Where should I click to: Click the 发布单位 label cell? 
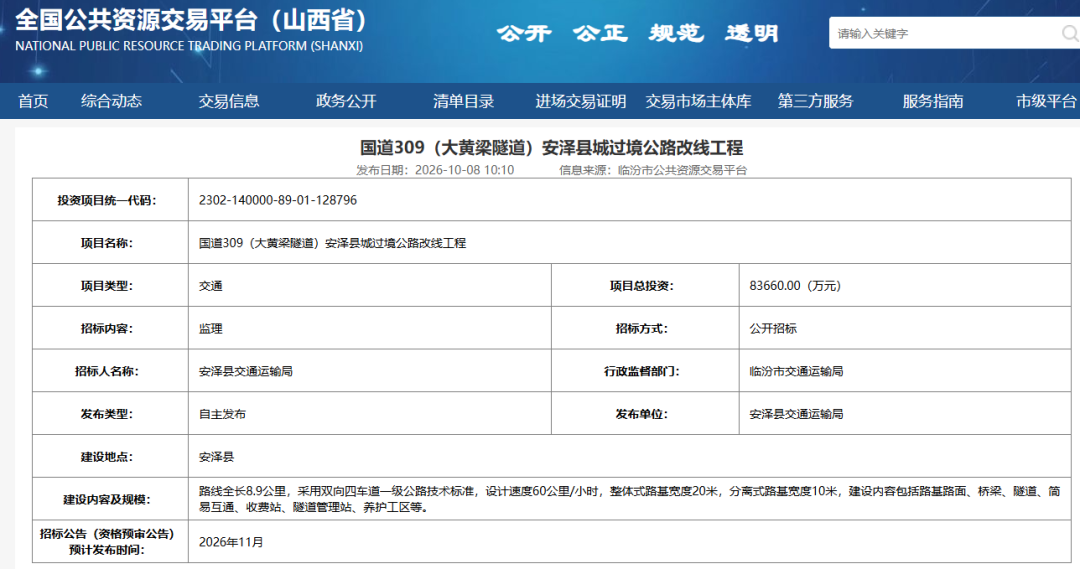click(645, 413)
